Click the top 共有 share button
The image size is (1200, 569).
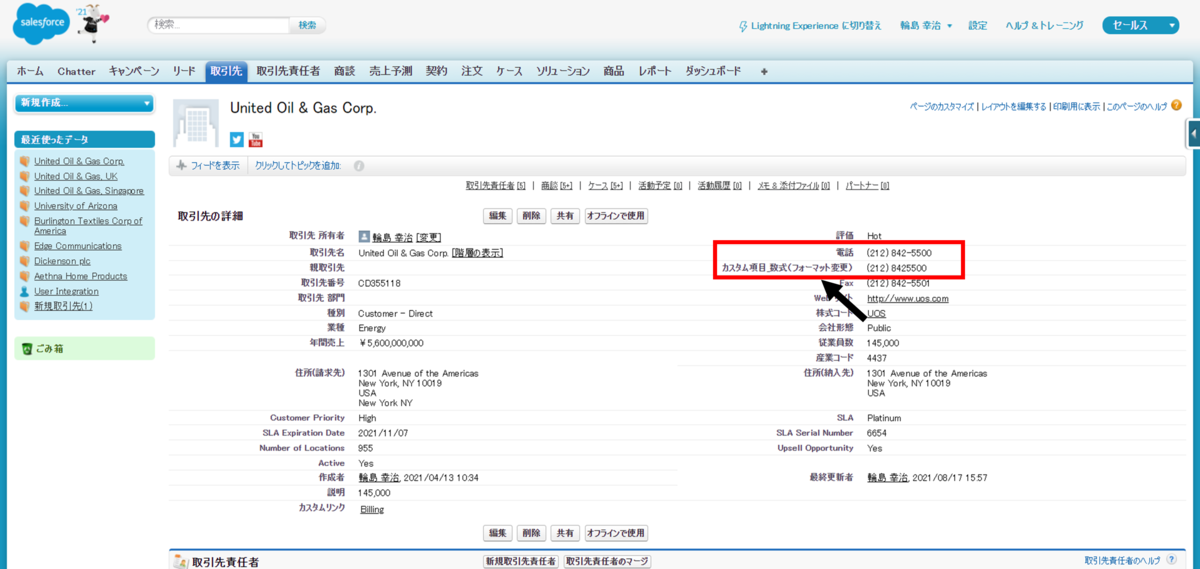tap(566, 216)
